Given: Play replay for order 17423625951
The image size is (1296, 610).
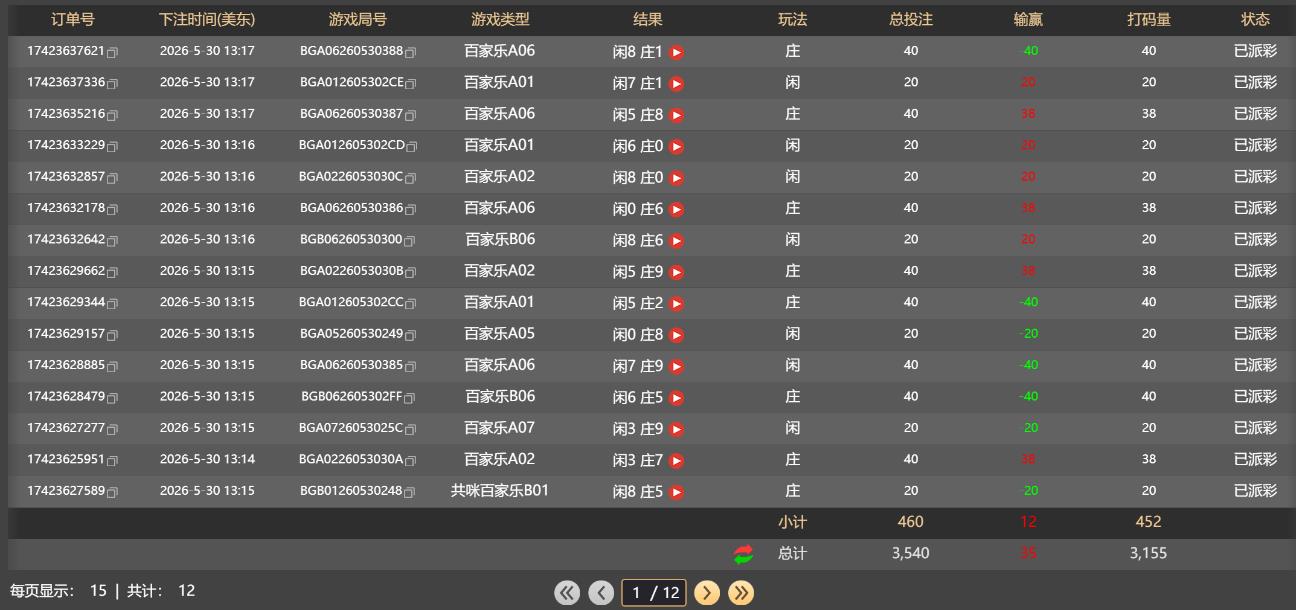Looking at the screenshot, I should click(677, 461).
